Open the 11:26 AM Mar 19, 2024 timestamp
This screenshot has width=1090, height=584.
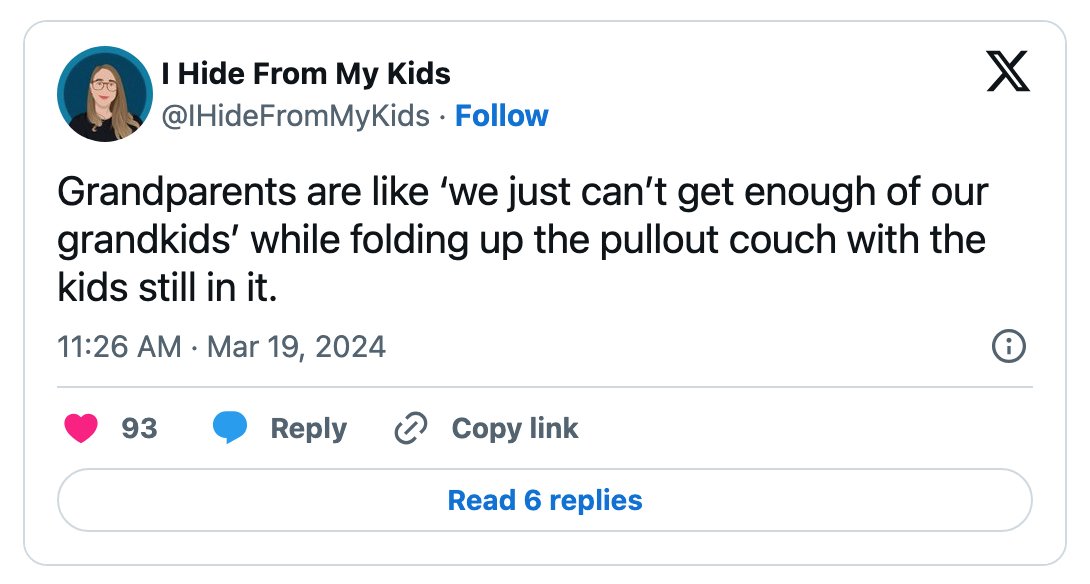[x=221, y=347]
